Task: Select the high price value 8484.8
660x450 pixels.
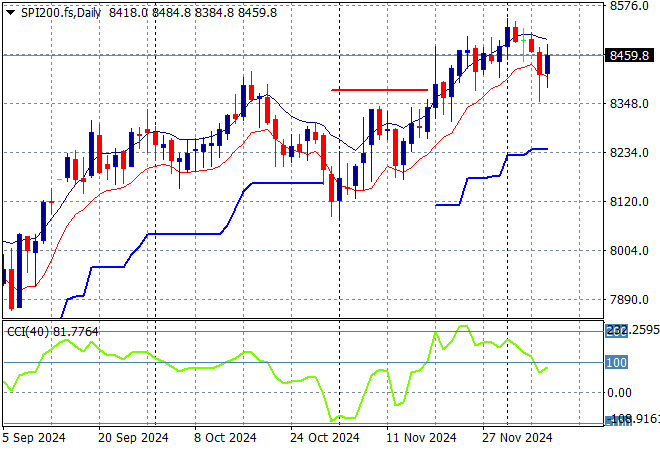Action: (171, 13)
